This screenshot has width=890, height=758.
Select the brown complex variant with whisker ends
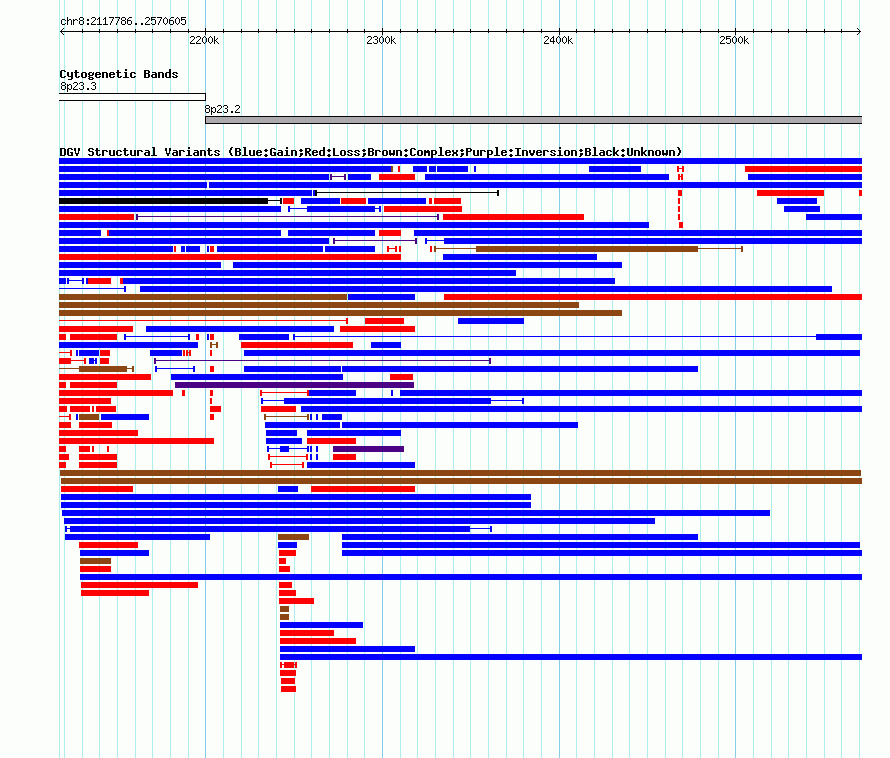(587, 249)
